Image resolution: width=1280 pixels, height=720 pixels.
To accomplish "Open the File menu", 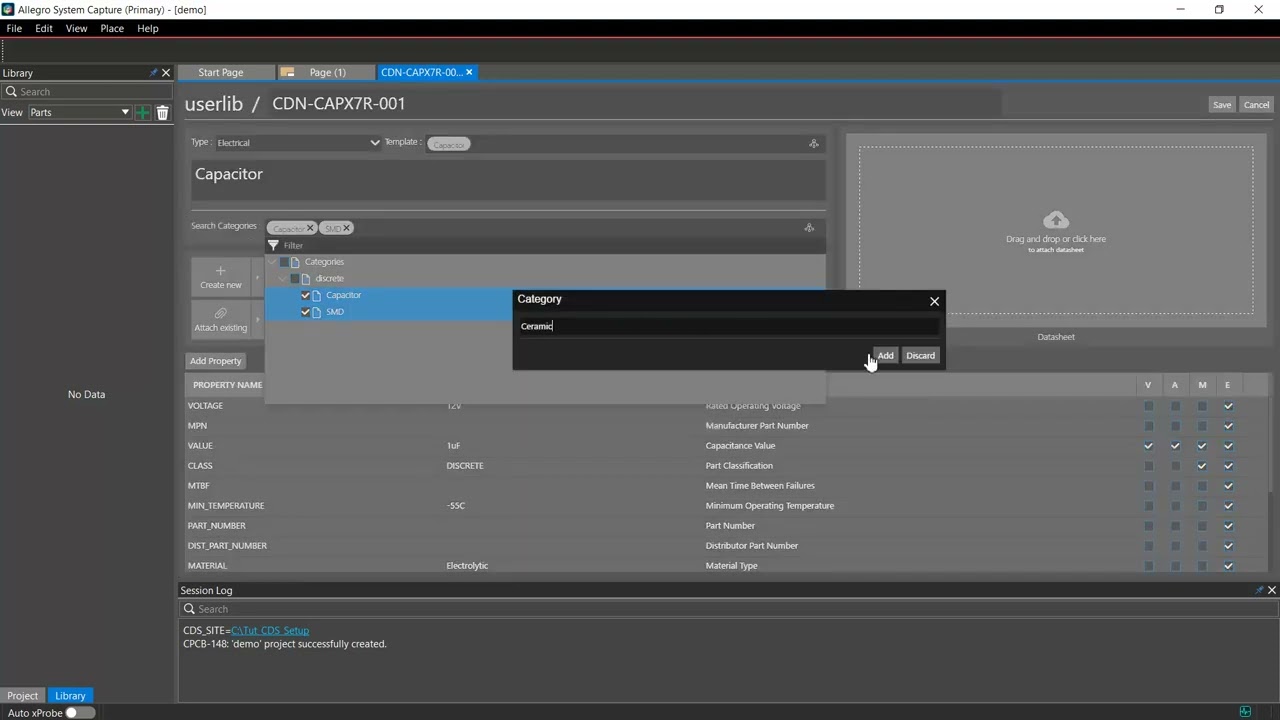I will click(x=14, y=28).
